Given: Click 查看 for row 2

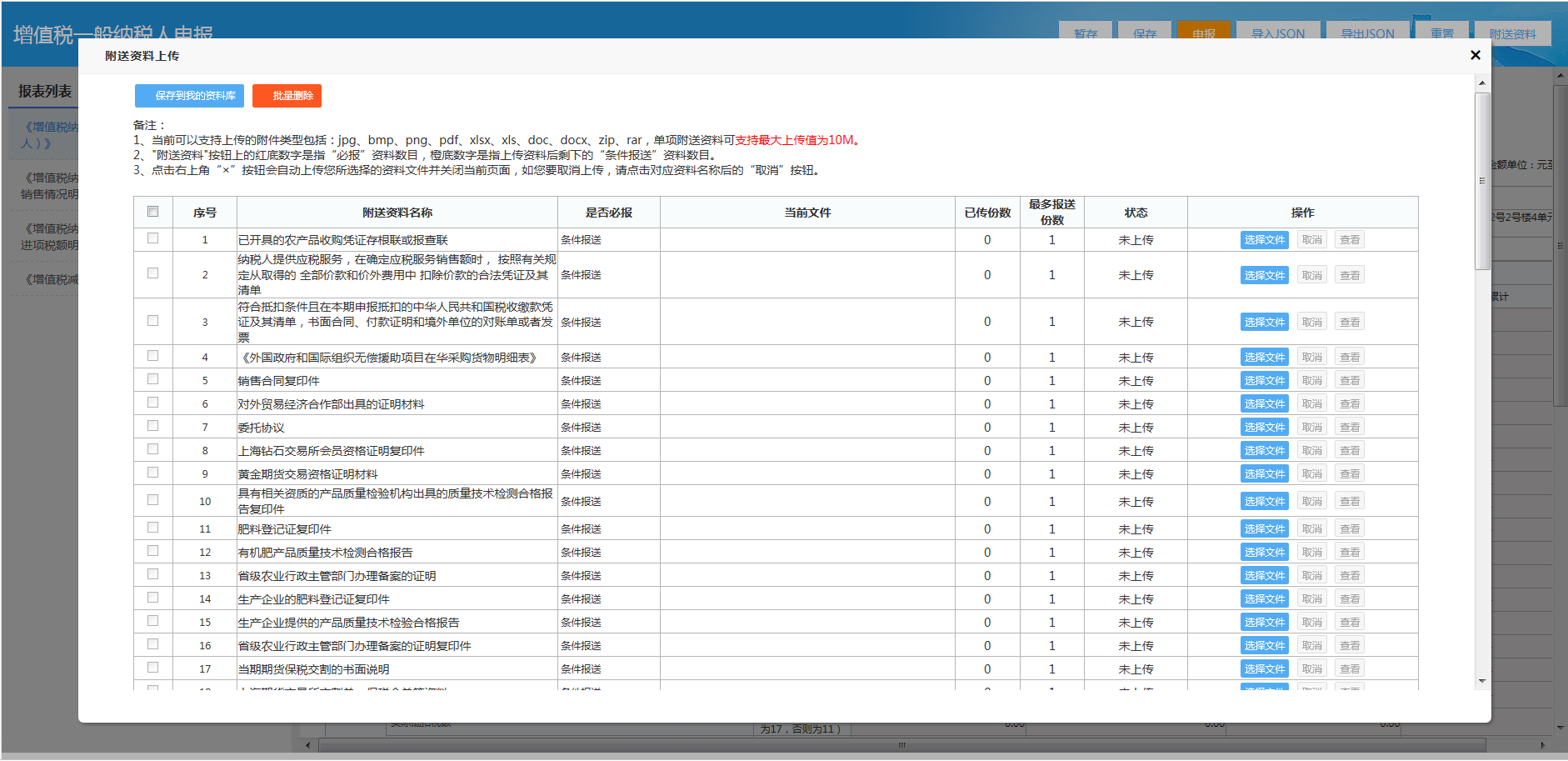Looking at the screenshot, I should [x=1350, y=275].
